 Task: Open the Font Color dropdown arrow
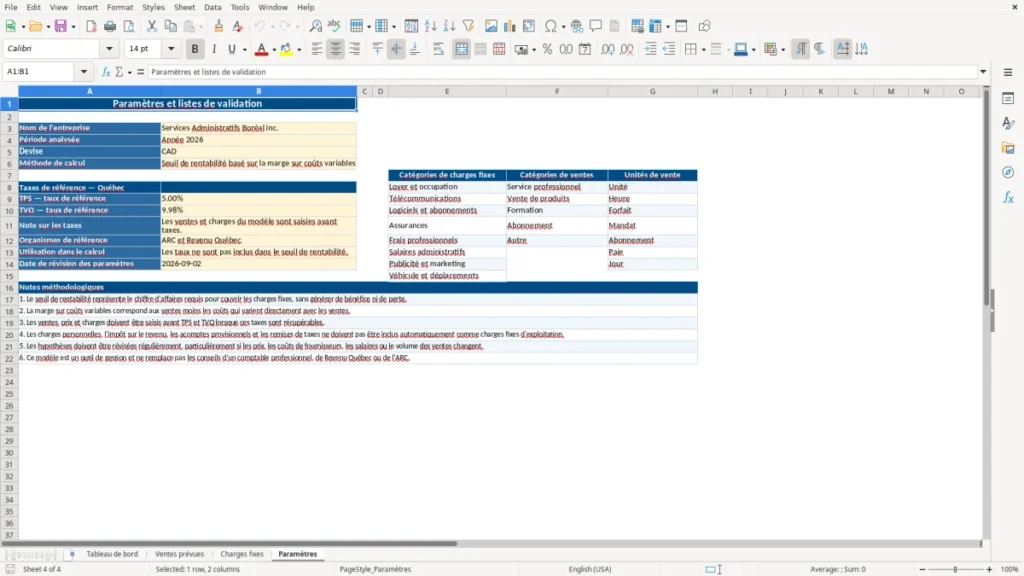click(x=274, y=50)
